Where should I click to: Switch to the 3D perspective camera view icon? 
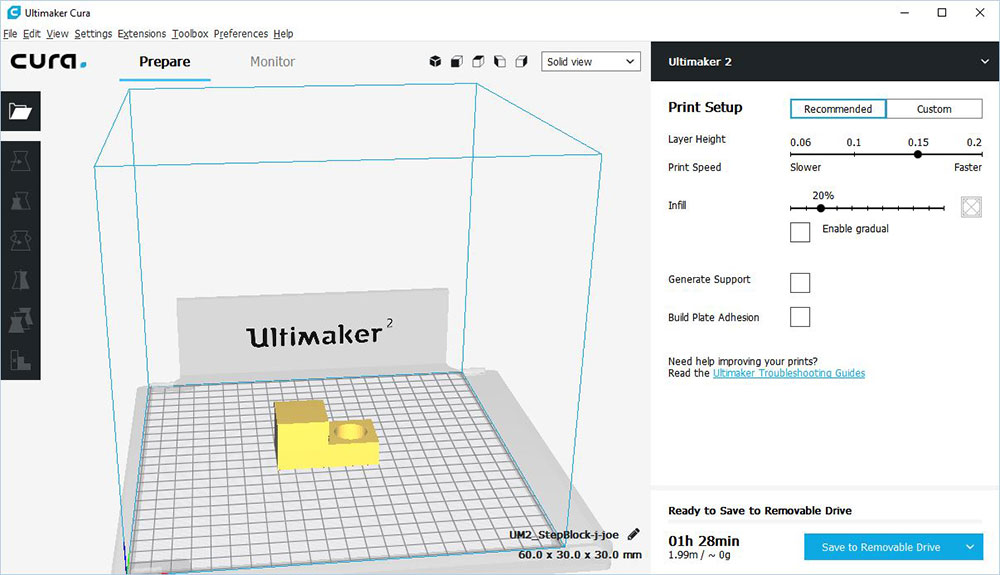pyautogui.click(x=435, y=62)
